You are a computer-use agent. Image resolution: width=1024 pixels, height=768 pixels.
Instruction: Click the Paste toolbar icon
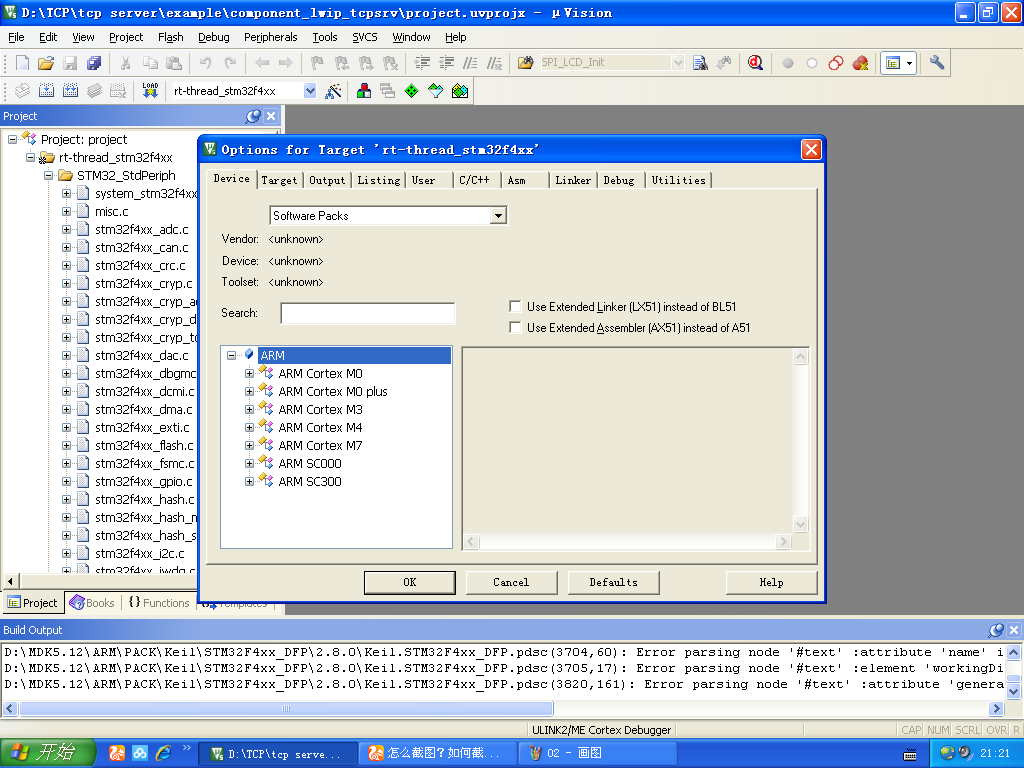click(x=174, y=63)
